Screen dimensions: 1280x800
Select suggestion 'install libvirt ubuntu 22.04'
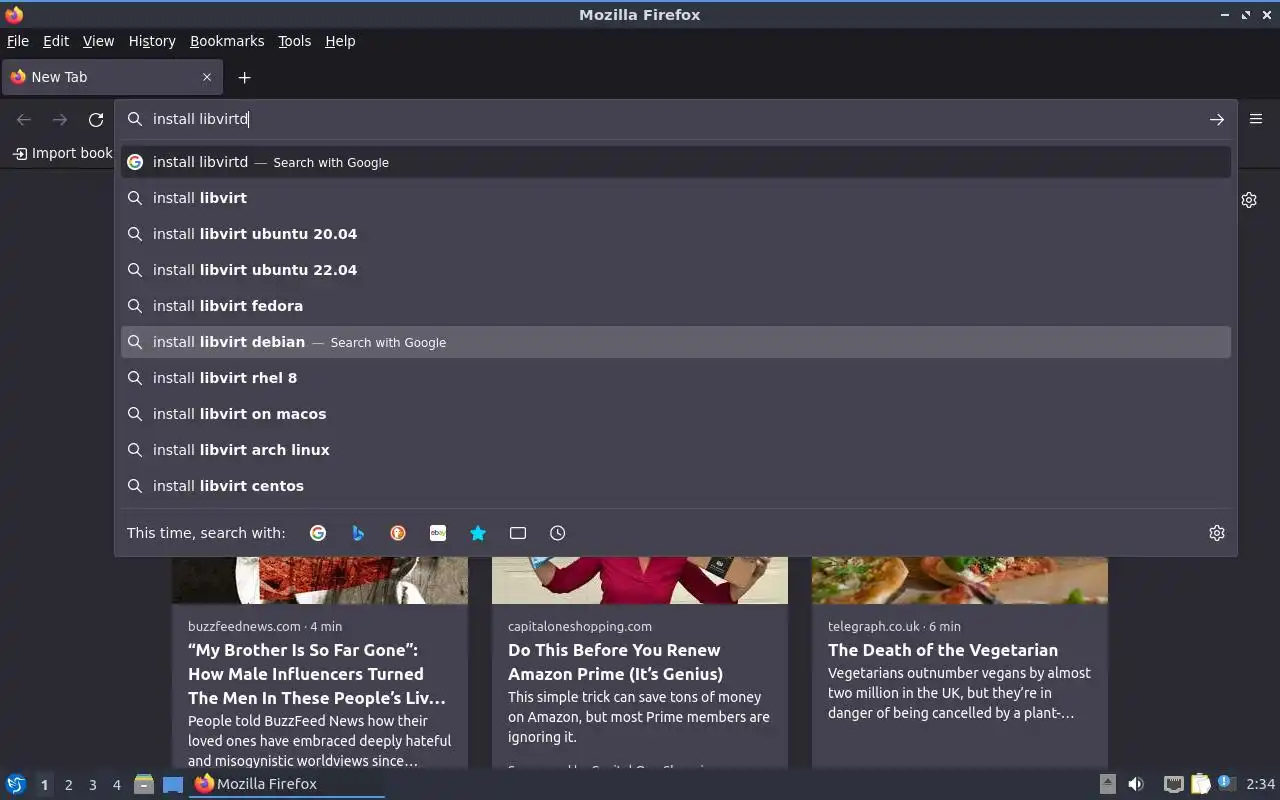pyautogui.click(x=676, y=270)
